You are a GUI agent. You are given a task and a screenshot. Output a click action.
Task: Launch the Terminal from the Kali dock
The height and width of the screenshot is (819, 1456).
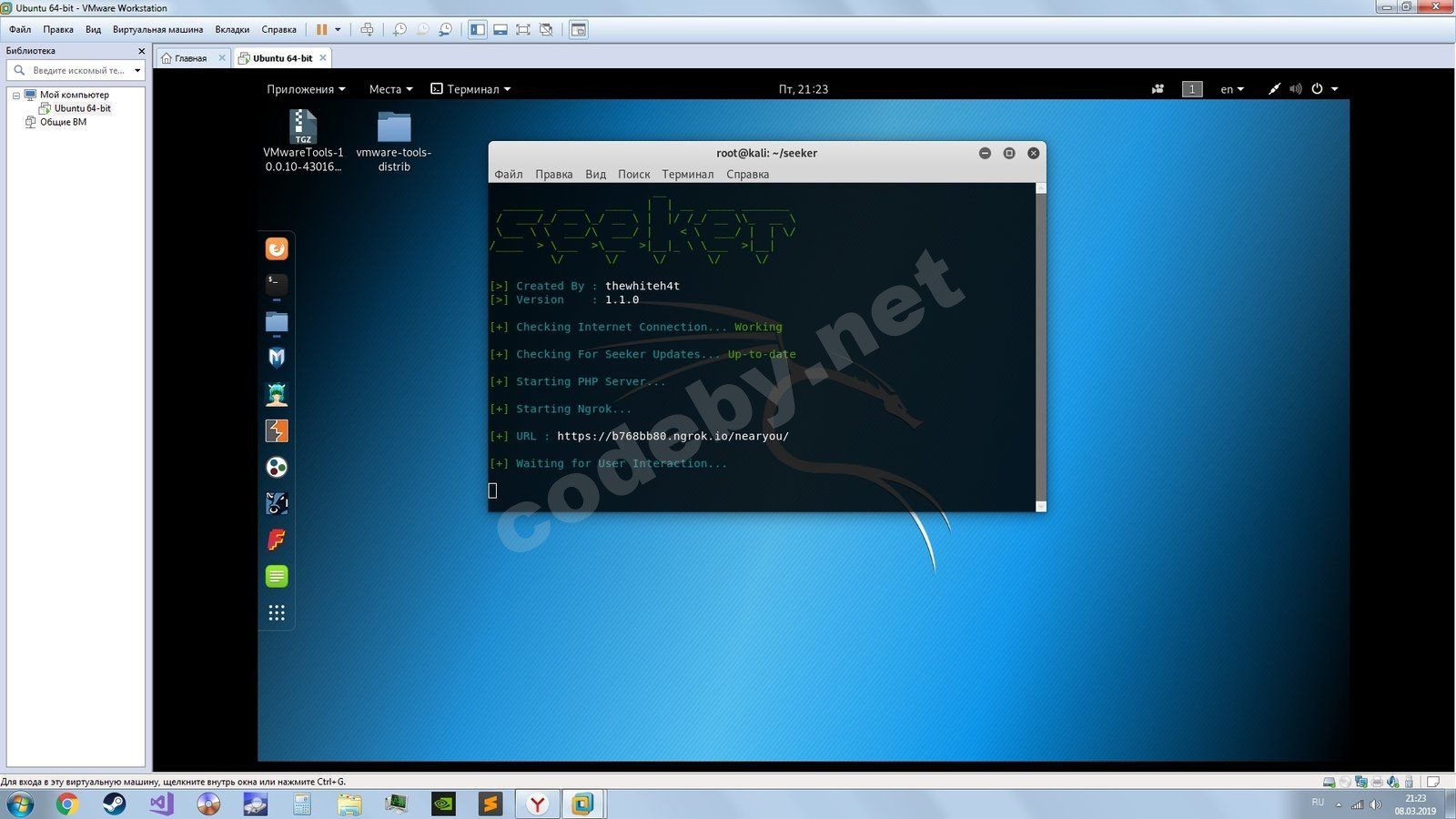[x=277, y=285]
